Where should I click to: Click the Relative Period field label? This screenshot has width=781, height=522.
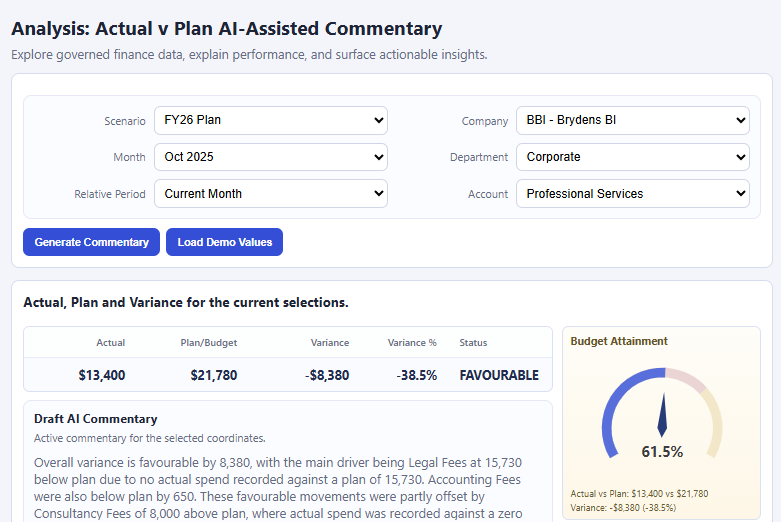(x=110, y=194)
